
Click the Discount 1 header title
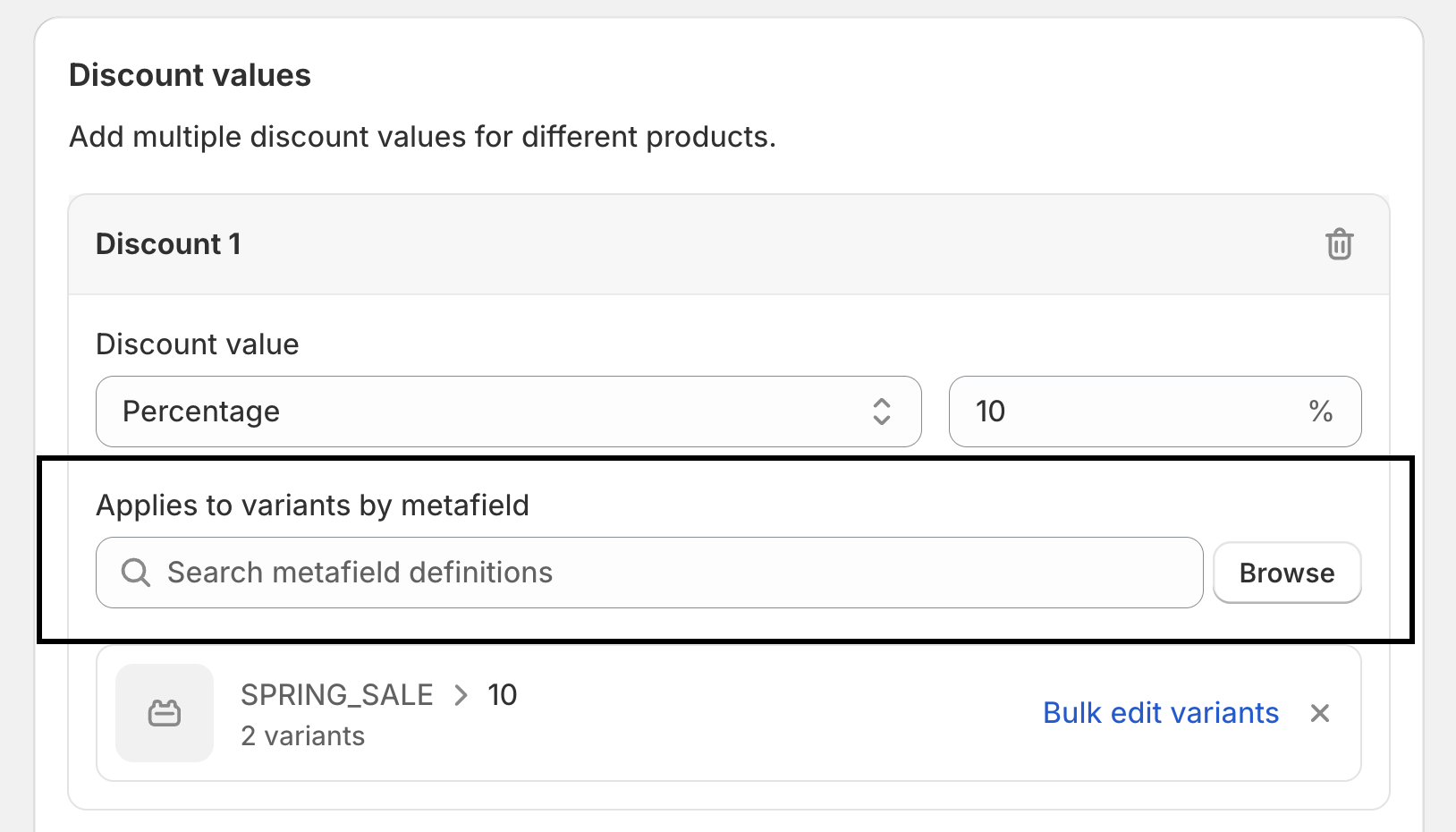[168, 244]
